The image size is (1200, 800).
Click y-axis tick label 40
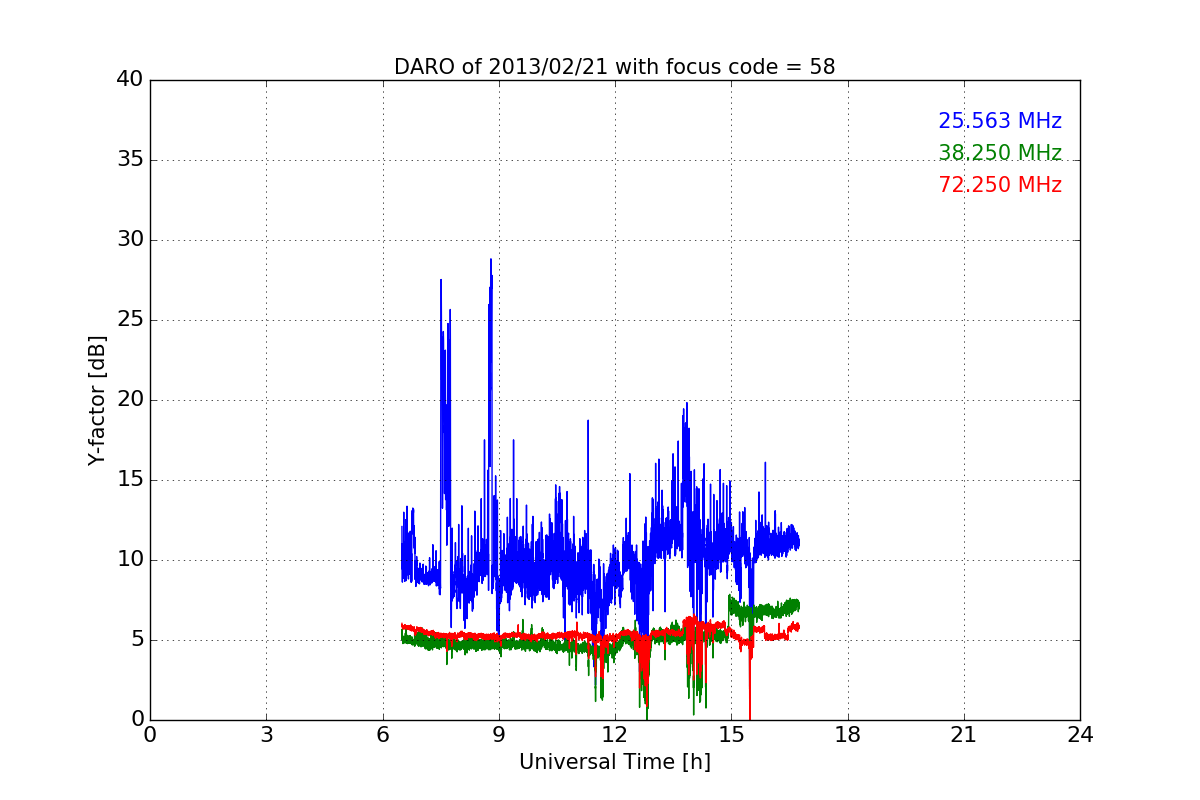(130, 80)
